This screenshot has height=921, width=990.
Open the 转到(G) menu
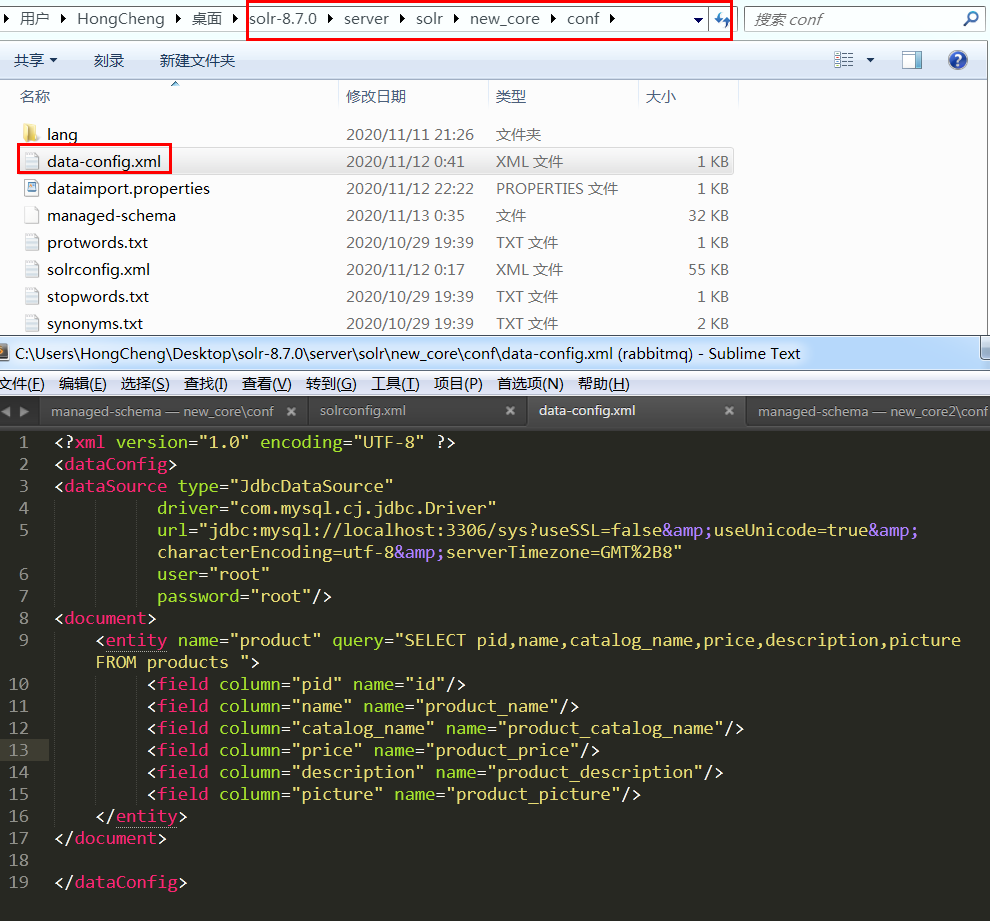point(331,384)
